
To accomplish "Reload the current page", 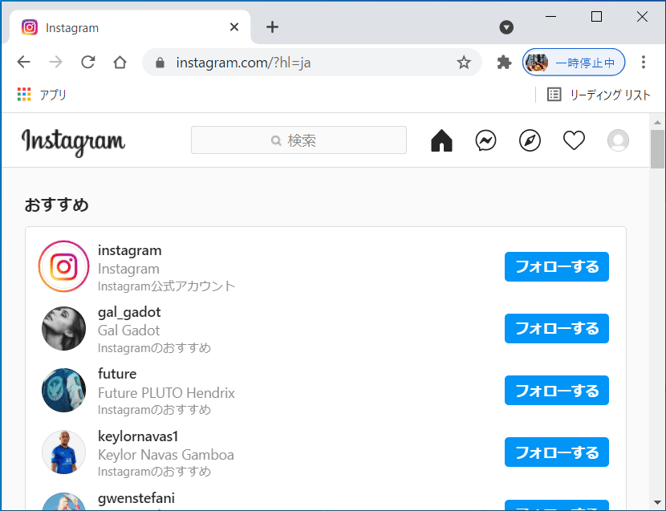I will [88, 62].
